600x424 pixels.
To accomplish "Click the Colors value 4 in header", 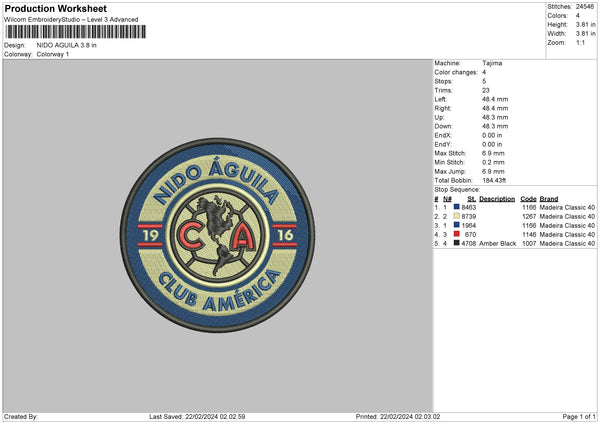I will tap(578, 16).
